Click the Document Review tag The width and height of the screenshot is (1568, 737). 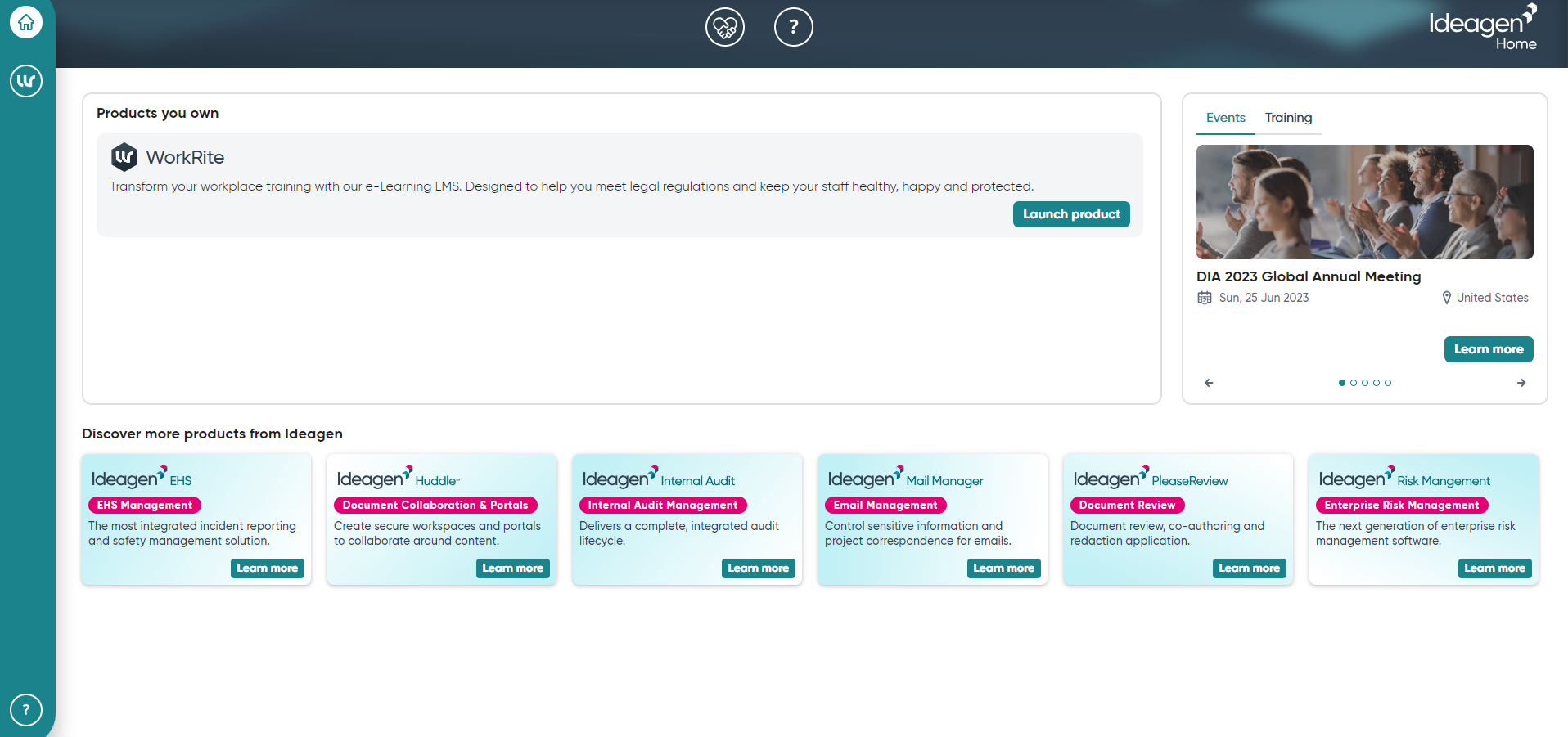pos(1127,506)
